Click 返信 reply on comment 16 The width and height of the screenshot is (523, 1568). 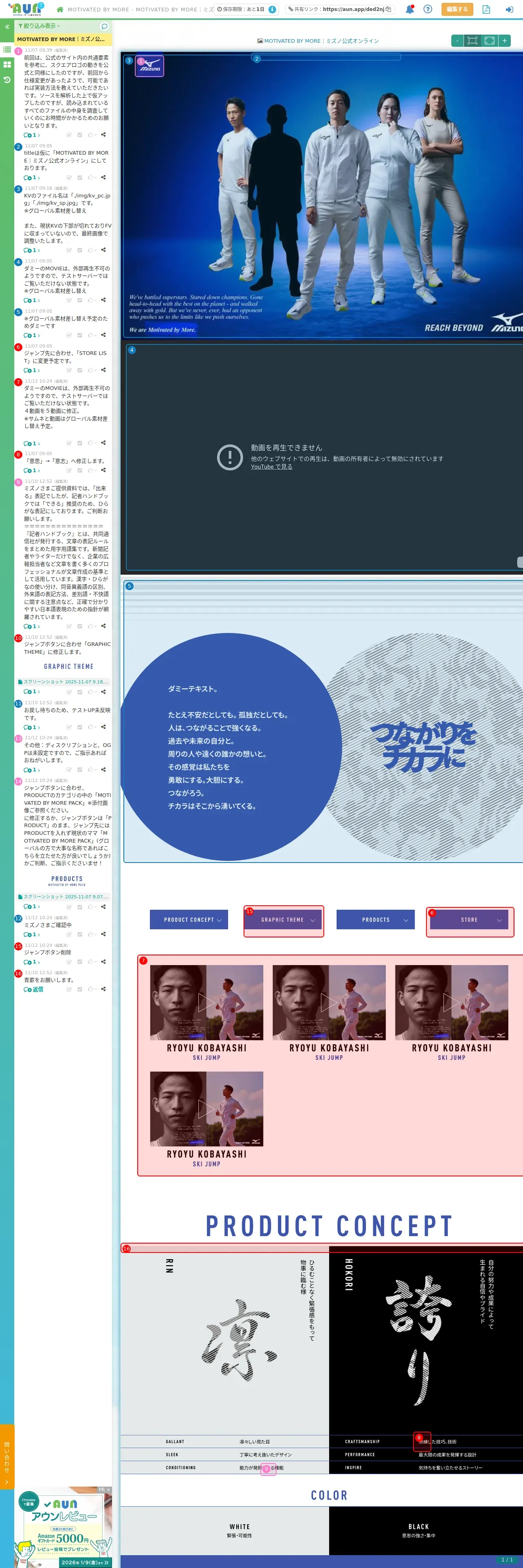(33, 989)
